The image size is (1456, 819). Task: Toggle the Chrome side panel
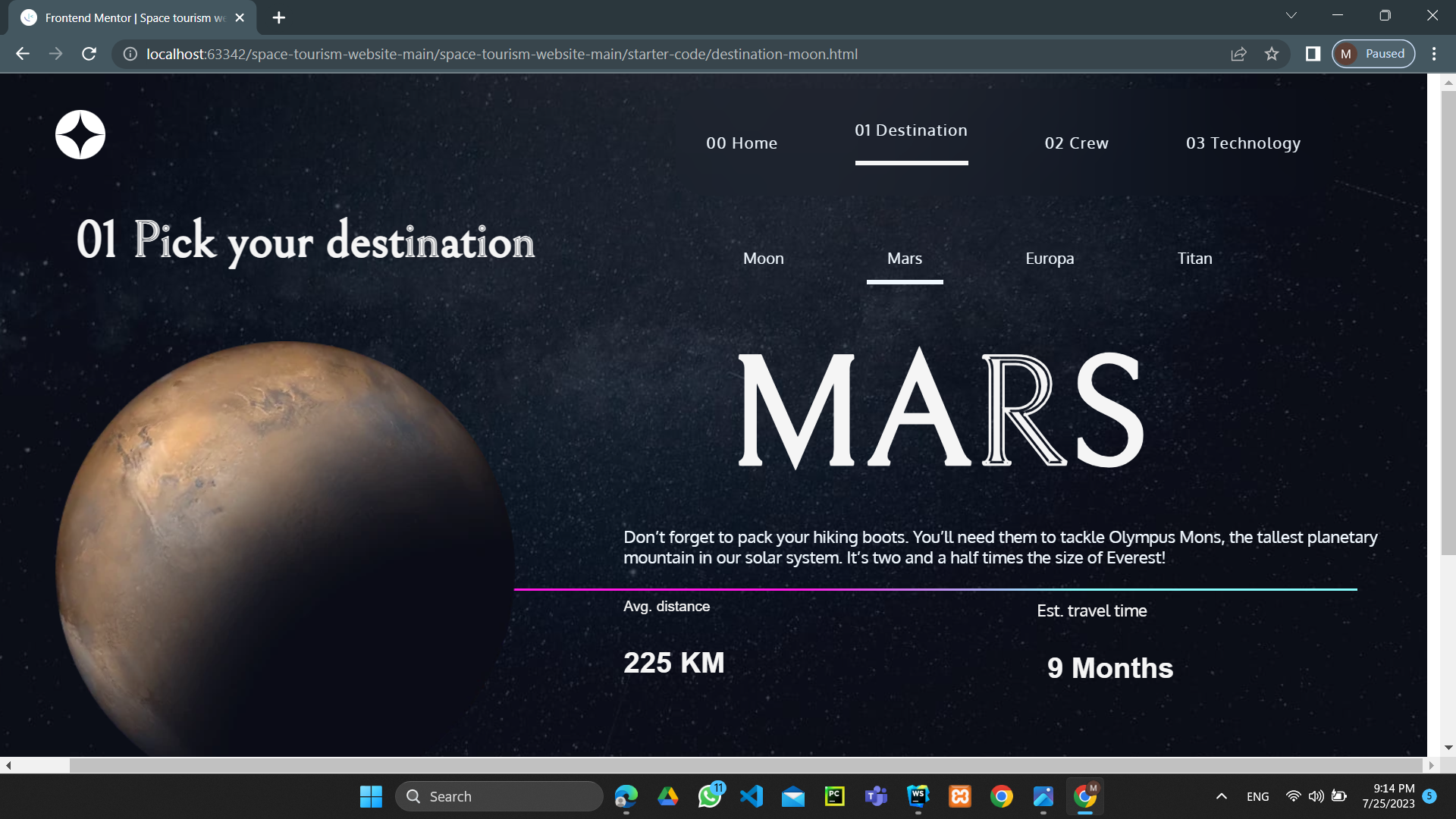point(1313,54)
